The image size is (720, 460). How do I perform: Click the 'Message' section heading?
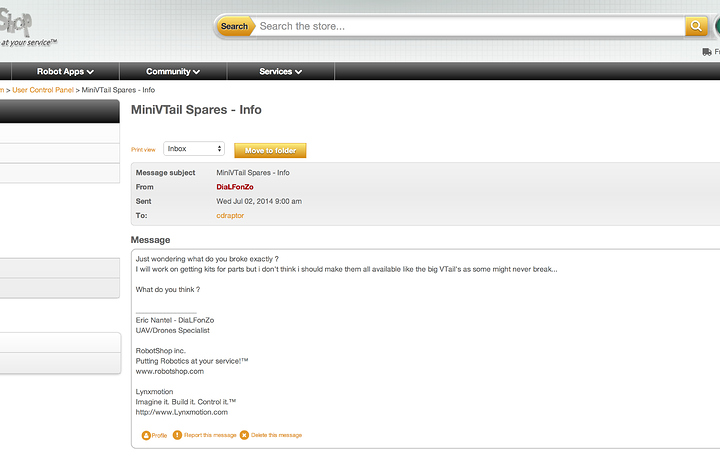150,240
